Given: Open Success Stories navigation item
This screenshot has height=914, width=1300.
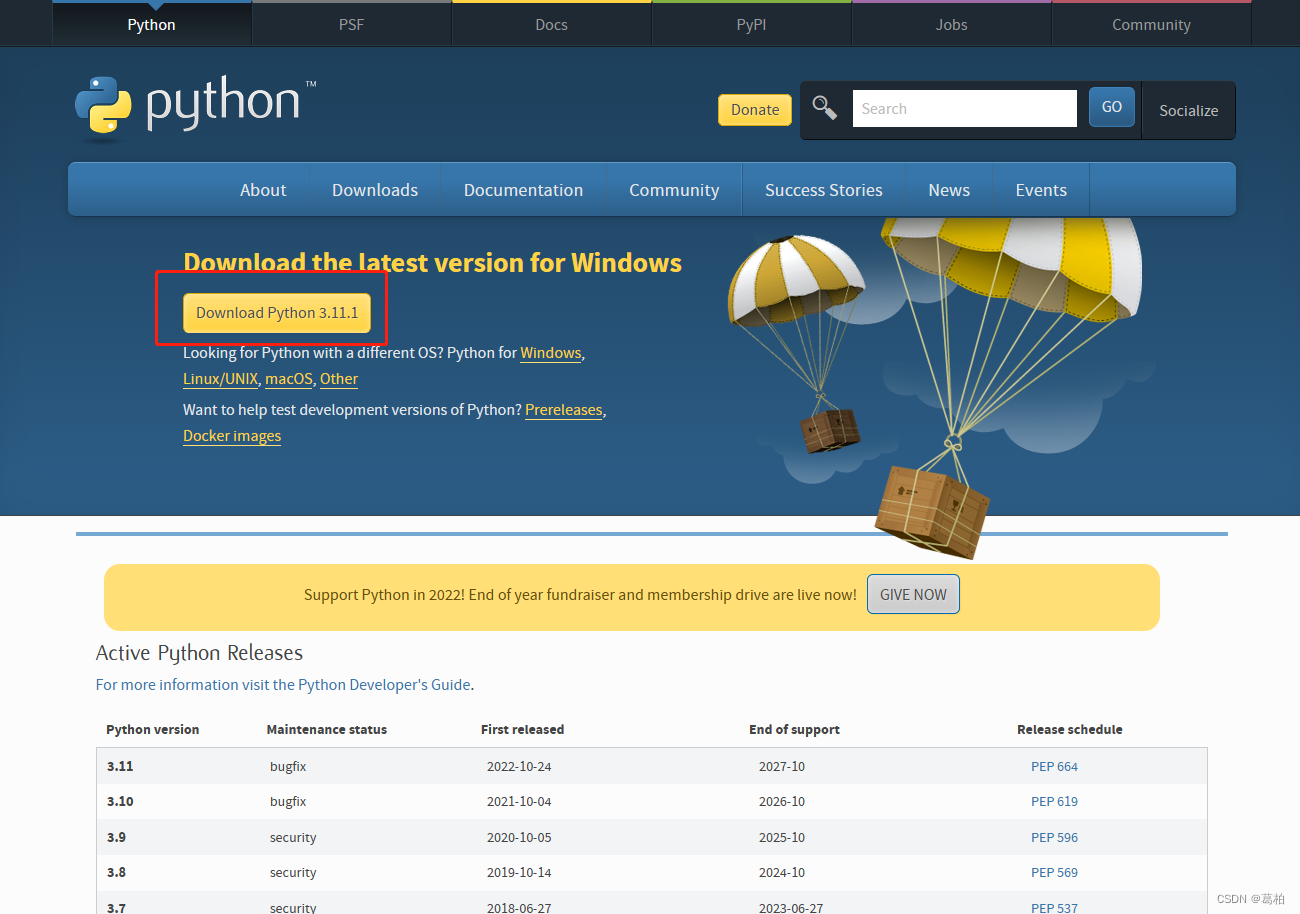Looking at the screenshot, I should 824,190.
